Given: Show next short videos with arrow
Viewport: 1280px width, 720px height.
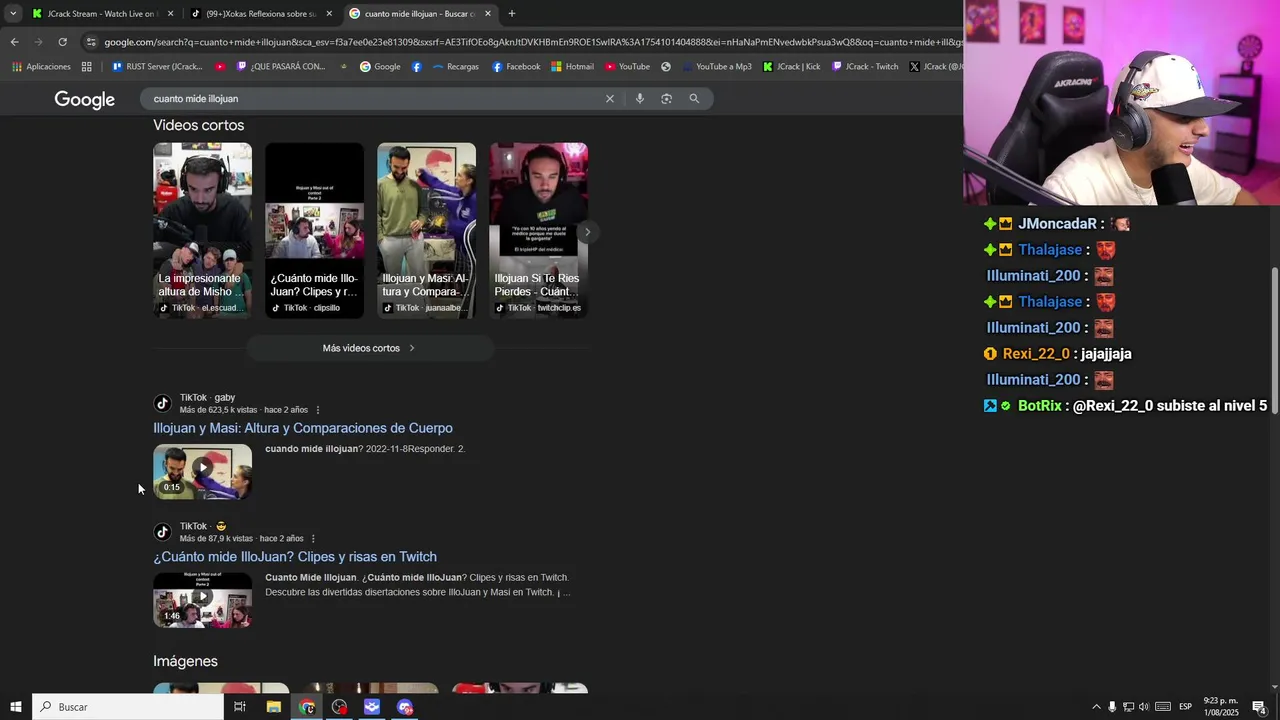Looking at the screenshot, I should (587, 232).
